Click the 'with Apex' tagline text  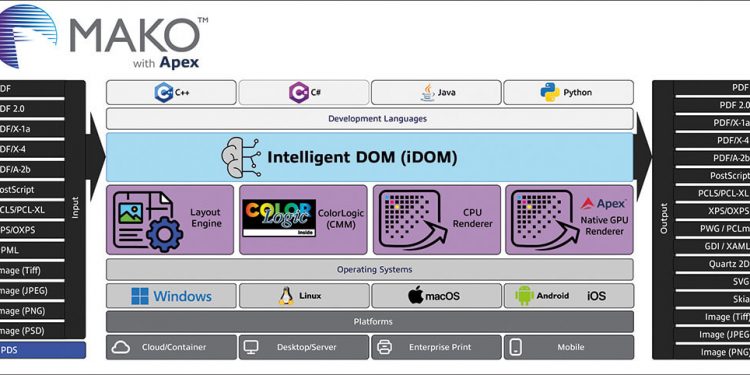click(166, 63)
